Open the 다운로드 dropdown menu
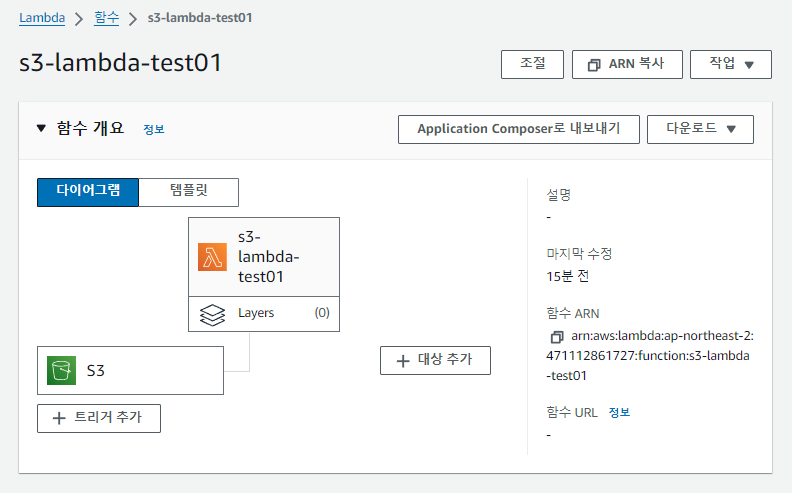 [x=700, y=129]
